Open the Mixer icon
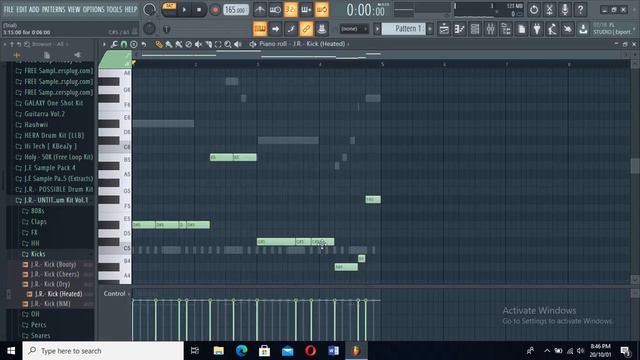The width and height of the screenshot is (640, 360). [x=491, y=29]
